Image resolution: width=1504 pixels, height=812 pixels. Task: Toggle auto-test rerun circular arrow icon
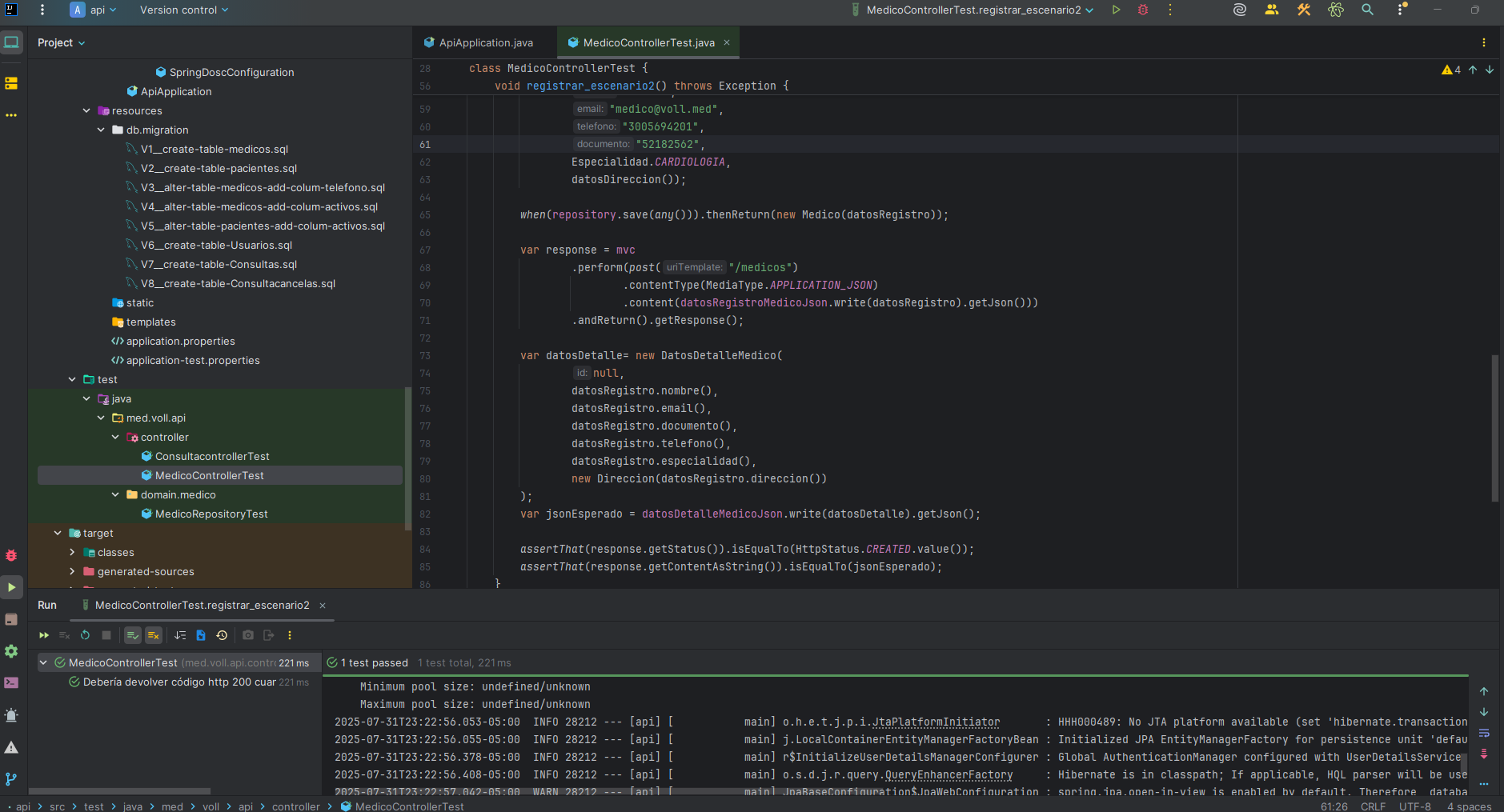click(x=86, y=635)
